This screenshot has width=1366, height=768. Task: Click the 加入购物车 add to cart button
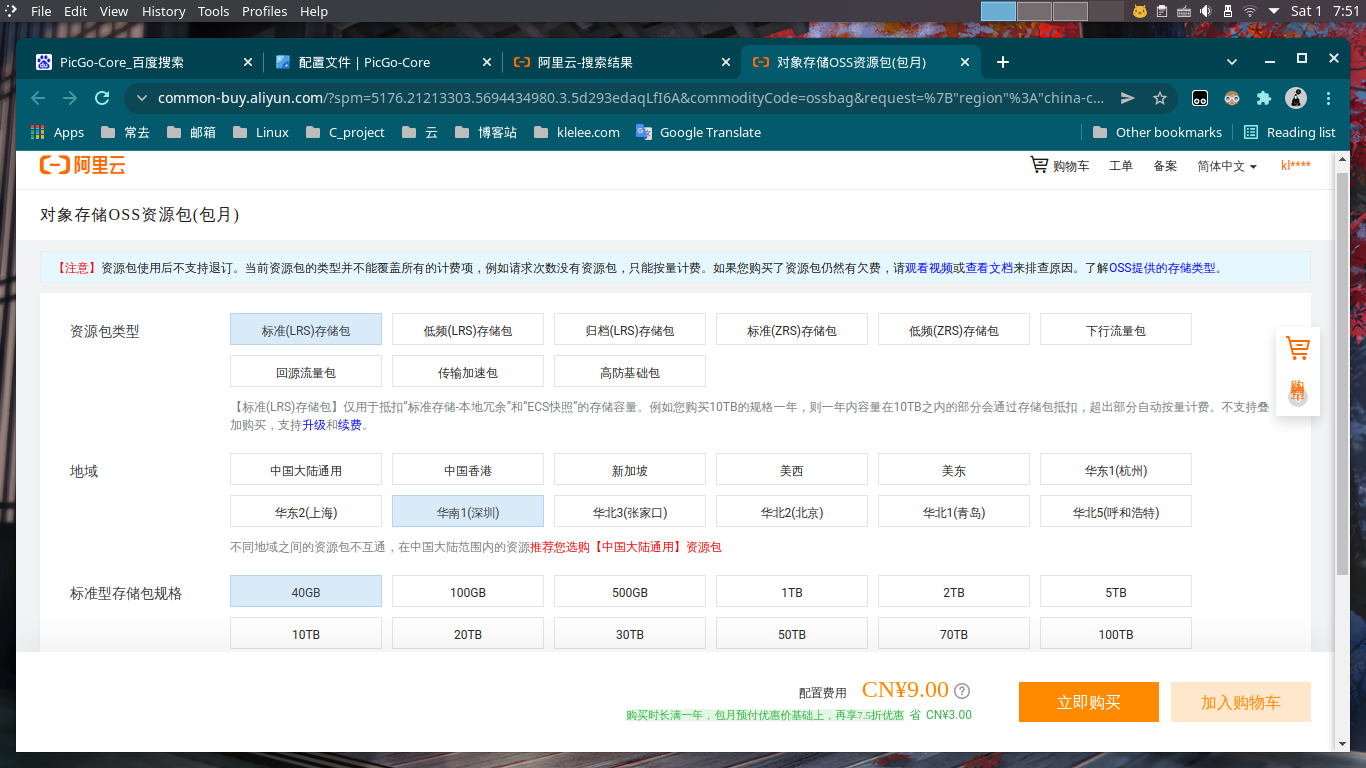pos(1241,702)
